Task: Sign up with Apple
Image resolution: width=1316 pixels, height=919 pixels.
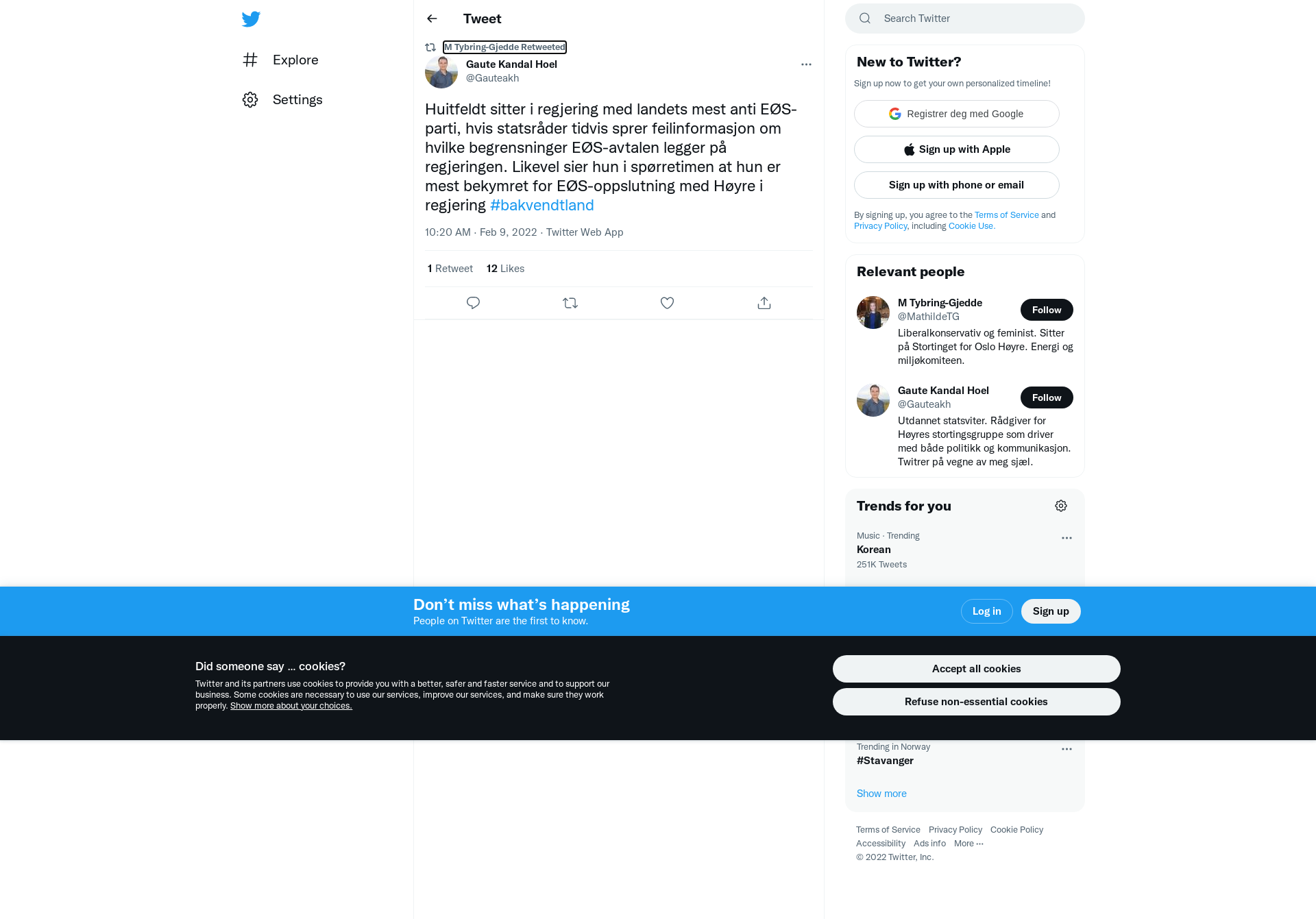Action: click(957, 149)
